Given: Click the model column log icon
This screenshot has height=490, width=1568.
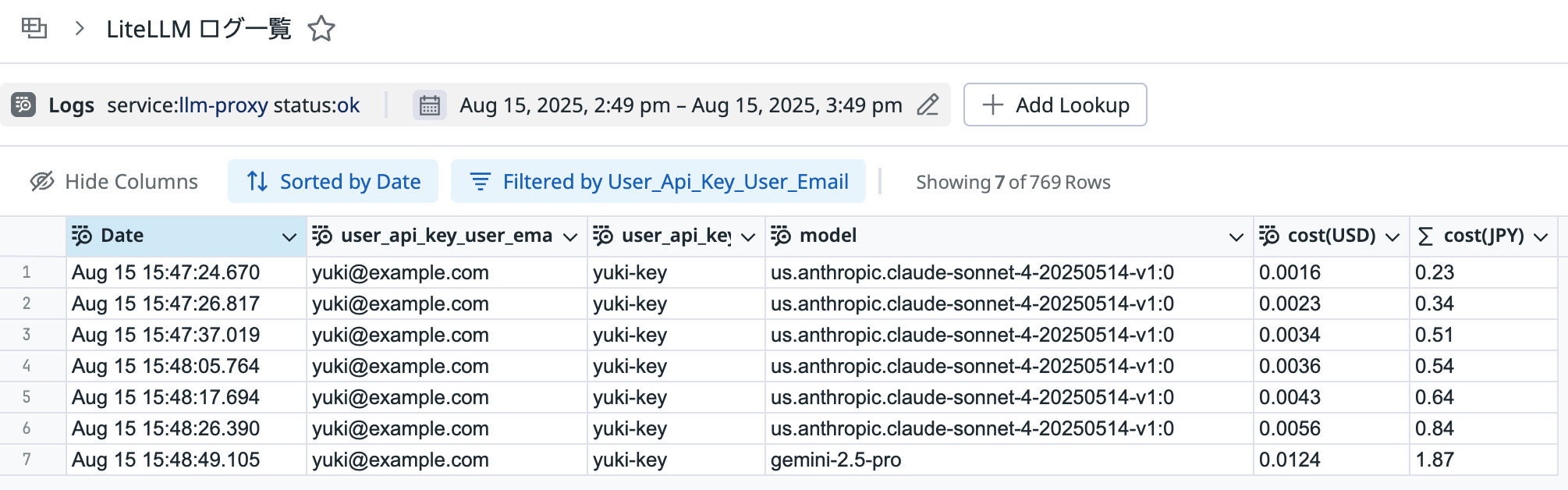Looking at the screenshot, I should (x=781, y=236).
